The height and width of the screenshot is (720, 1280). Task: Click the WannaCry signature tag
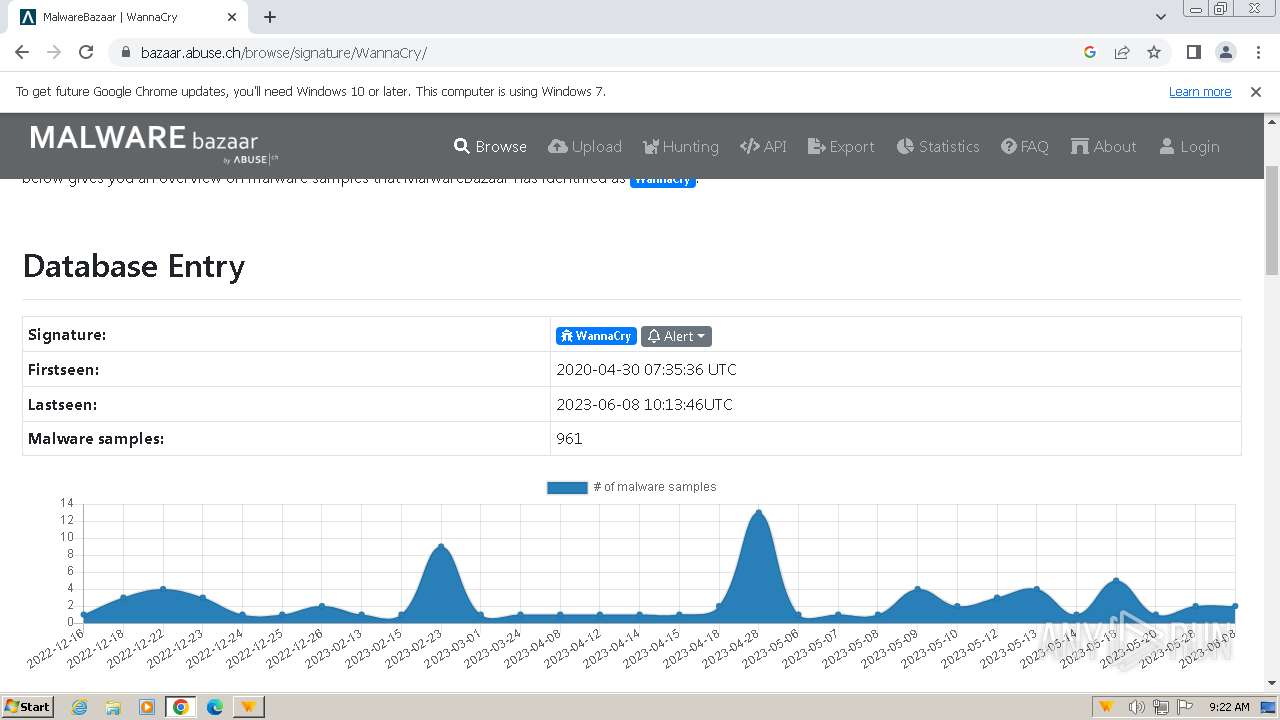[596, 336]
